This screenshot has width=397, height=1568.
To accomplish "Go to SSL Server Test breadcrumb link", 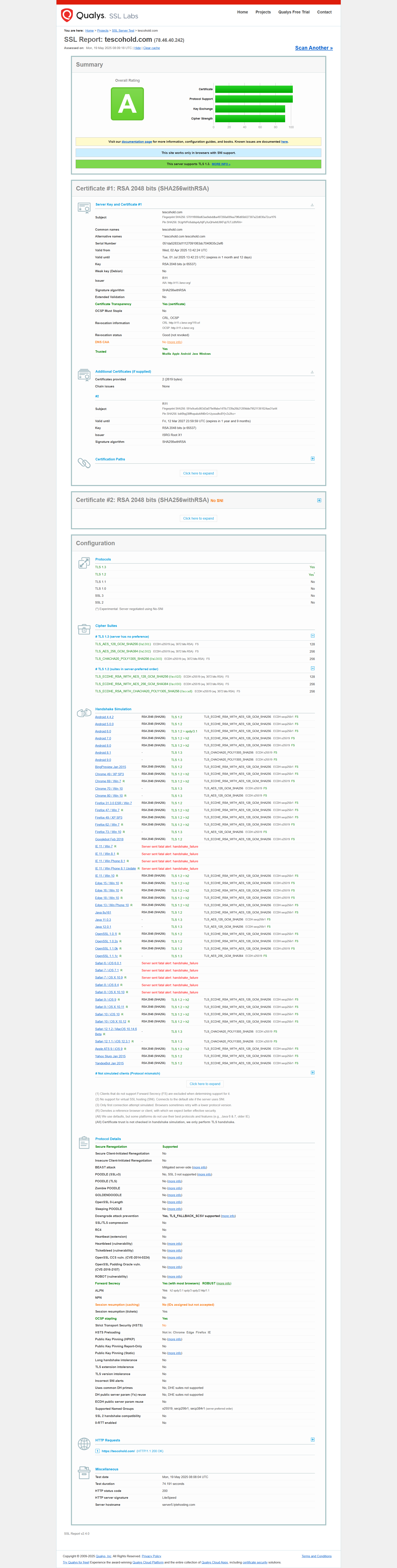I will [x=123, y=30].
